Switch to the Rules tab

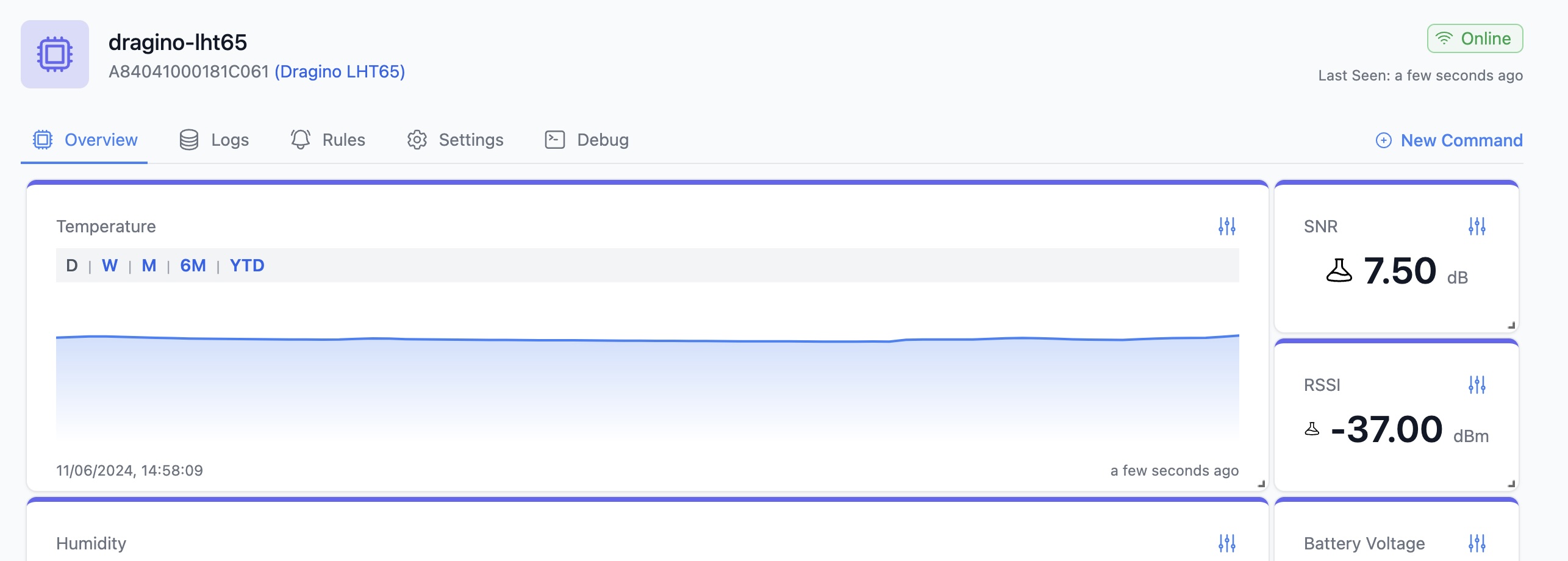pos(328,140)
